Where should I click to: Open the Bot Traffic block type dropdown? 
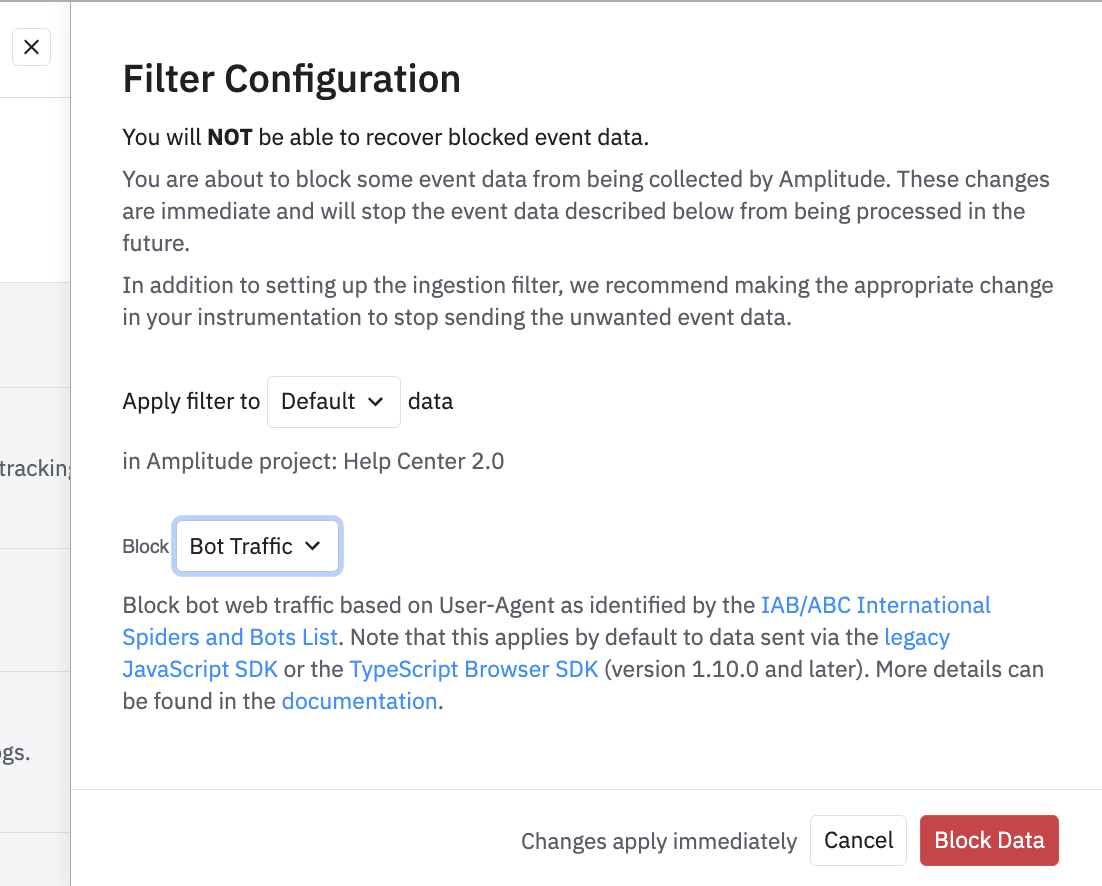(256, 546)
